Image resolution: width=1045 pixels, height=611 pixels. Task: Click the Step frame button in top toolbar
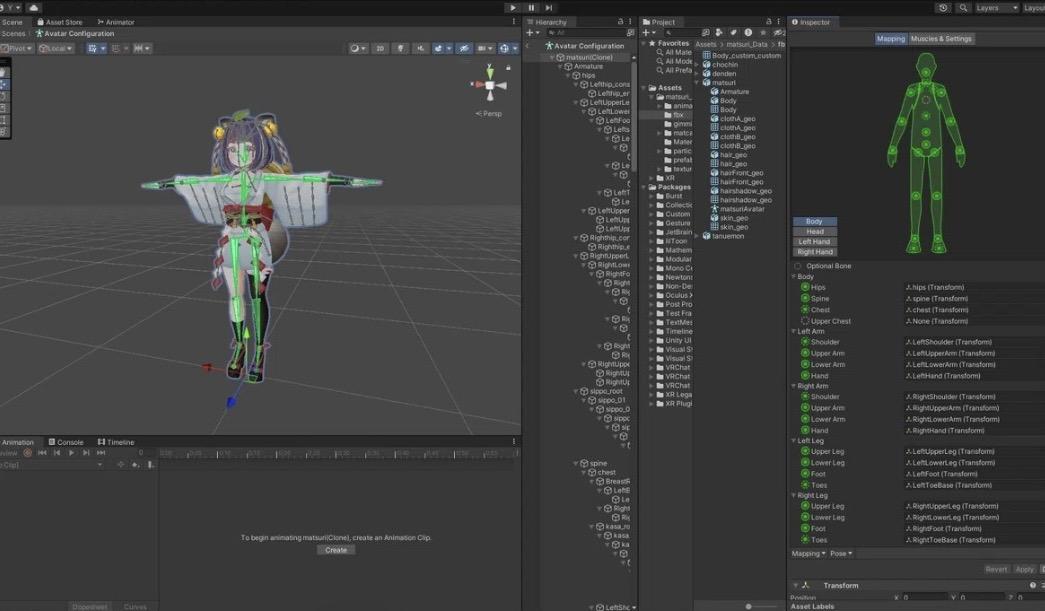tap(548, 8)
